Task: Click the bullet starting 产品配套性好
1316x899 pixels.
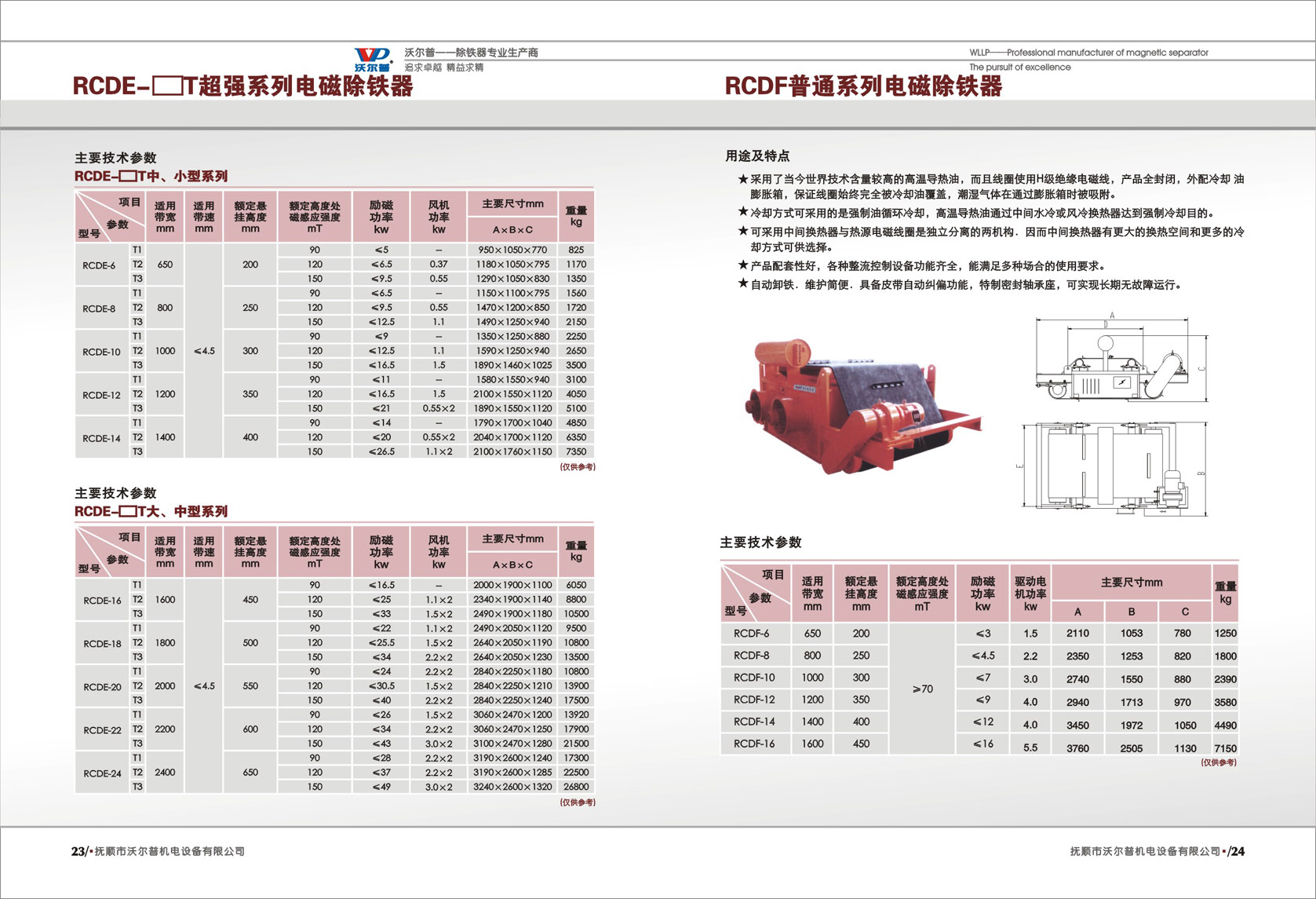Action: click(x=921, y=266)
